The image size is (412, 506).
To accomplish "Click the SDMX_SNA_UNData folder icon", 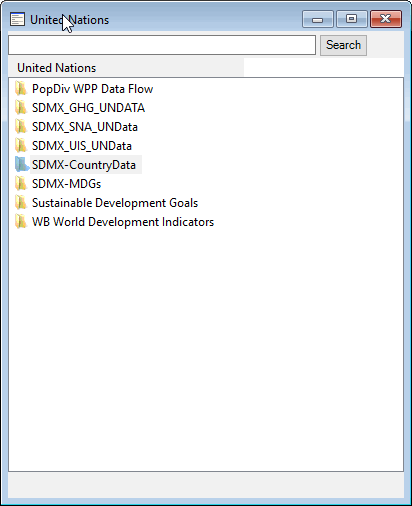I will (21, 127).
